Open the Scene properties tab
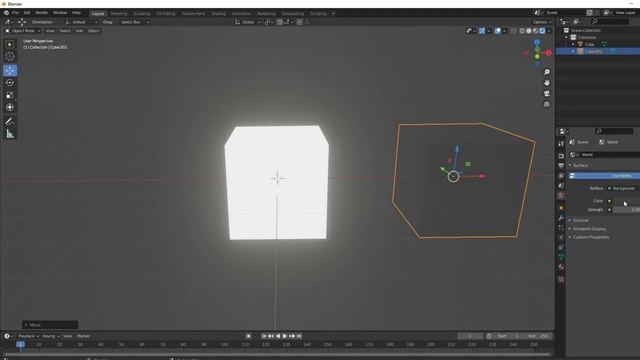Image resolution: width=640 pixels, height=360 pixels. 561,186
